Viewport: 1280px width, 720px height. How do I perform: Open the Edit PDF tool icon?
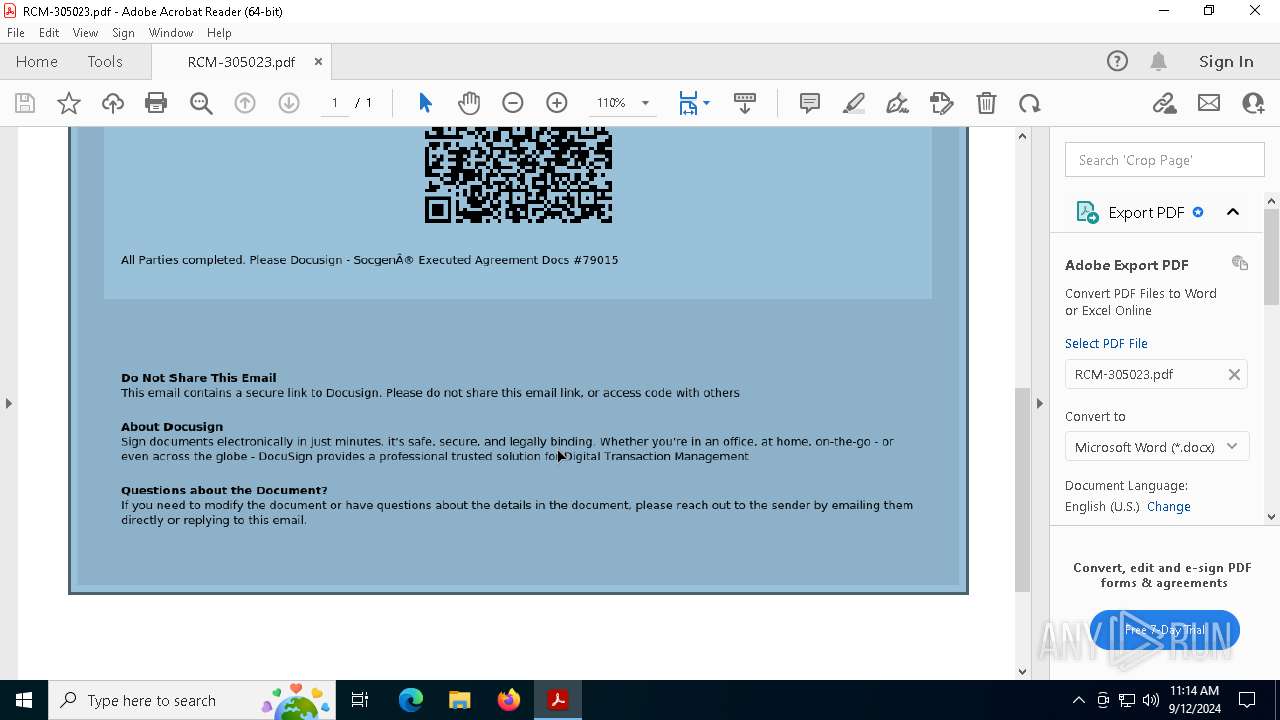[942, 103]
